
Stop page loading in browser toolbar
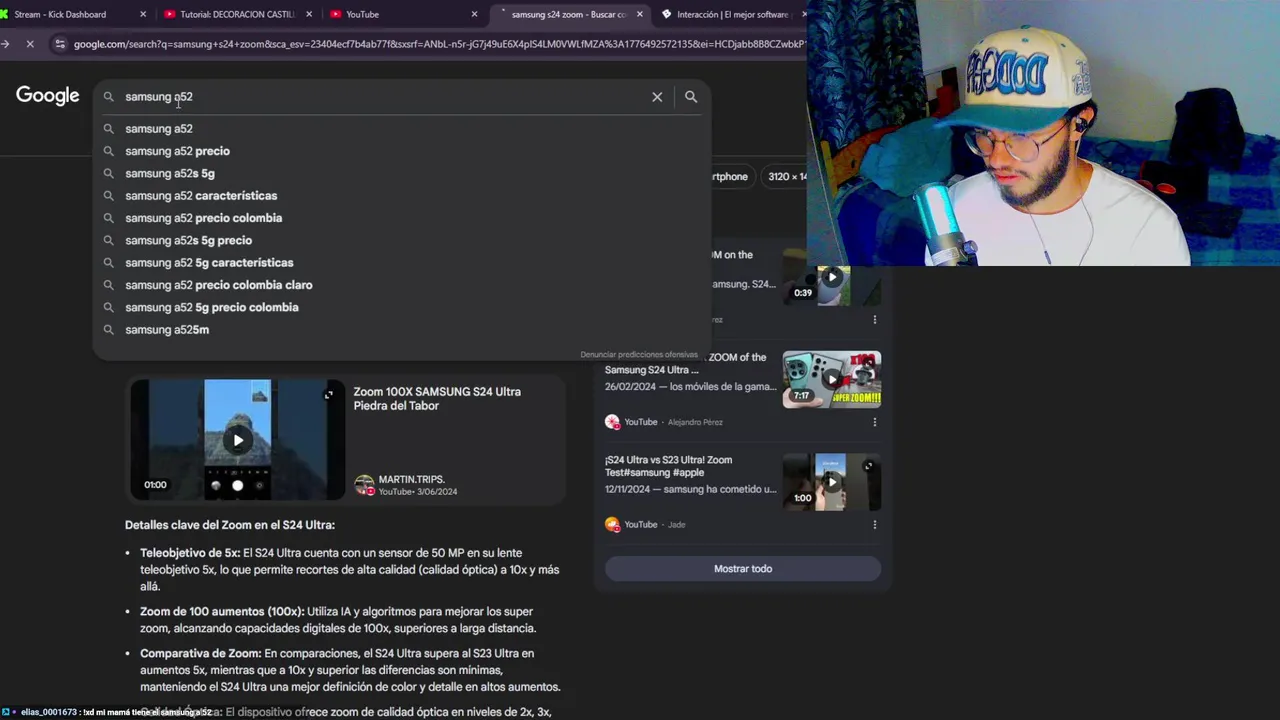point(30,44)
